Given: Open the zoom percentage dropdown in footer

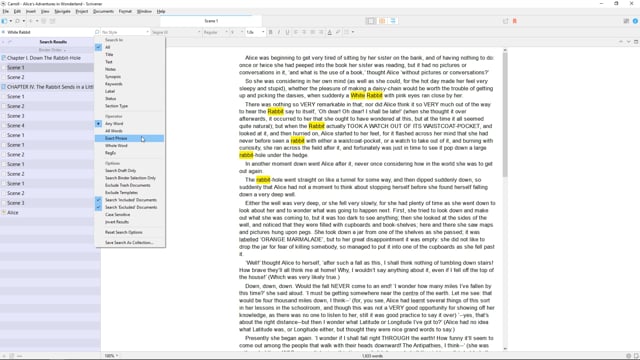Looking at the screenshot, I should (111, 356).
